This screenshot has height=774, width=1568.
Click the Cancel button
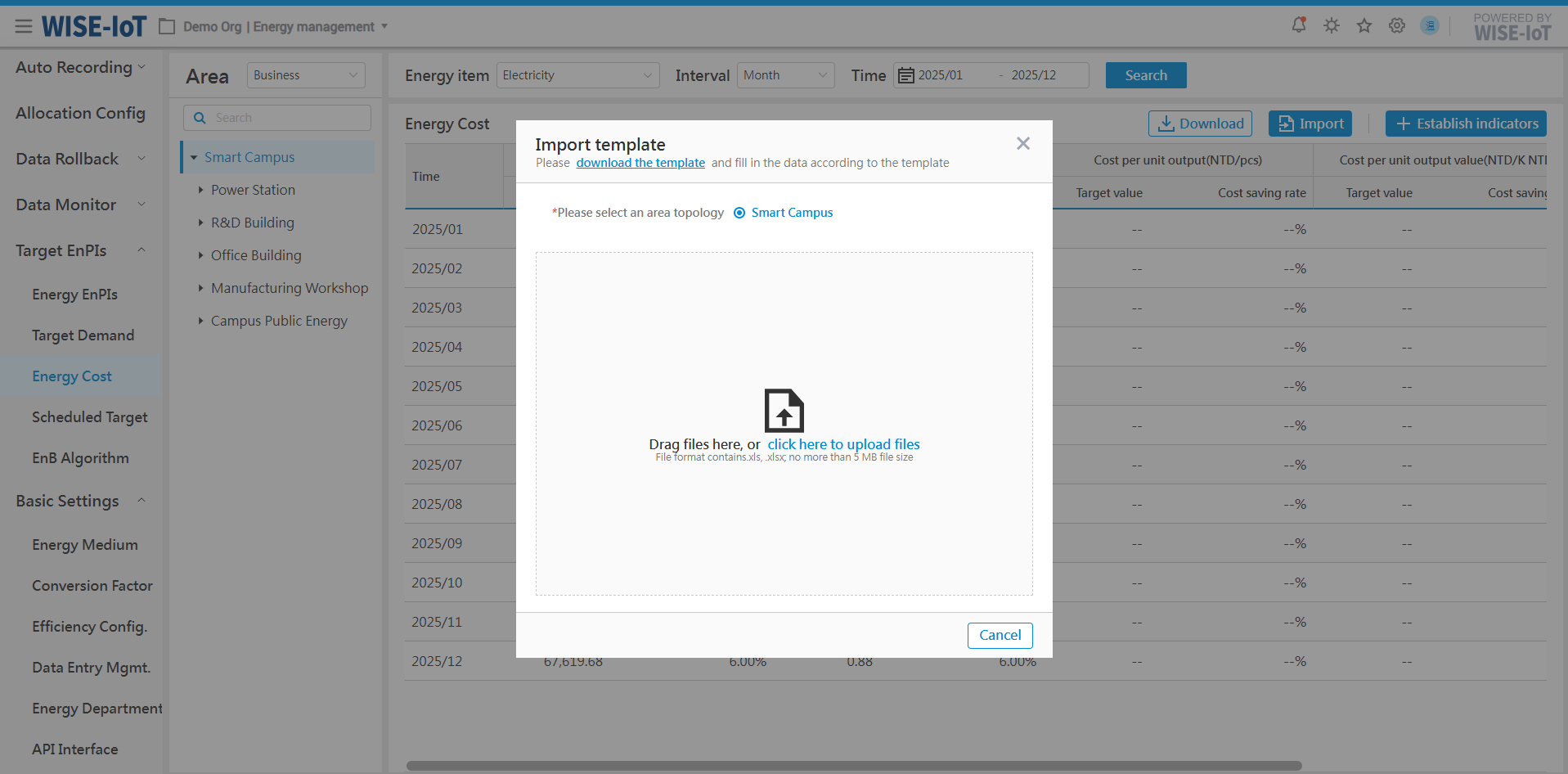pos(1000,635)
